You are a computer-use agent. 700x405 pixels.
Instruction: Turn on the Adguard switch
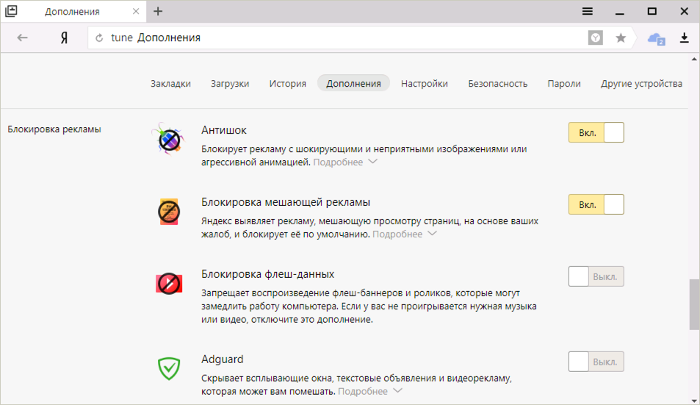coord(596,362)
